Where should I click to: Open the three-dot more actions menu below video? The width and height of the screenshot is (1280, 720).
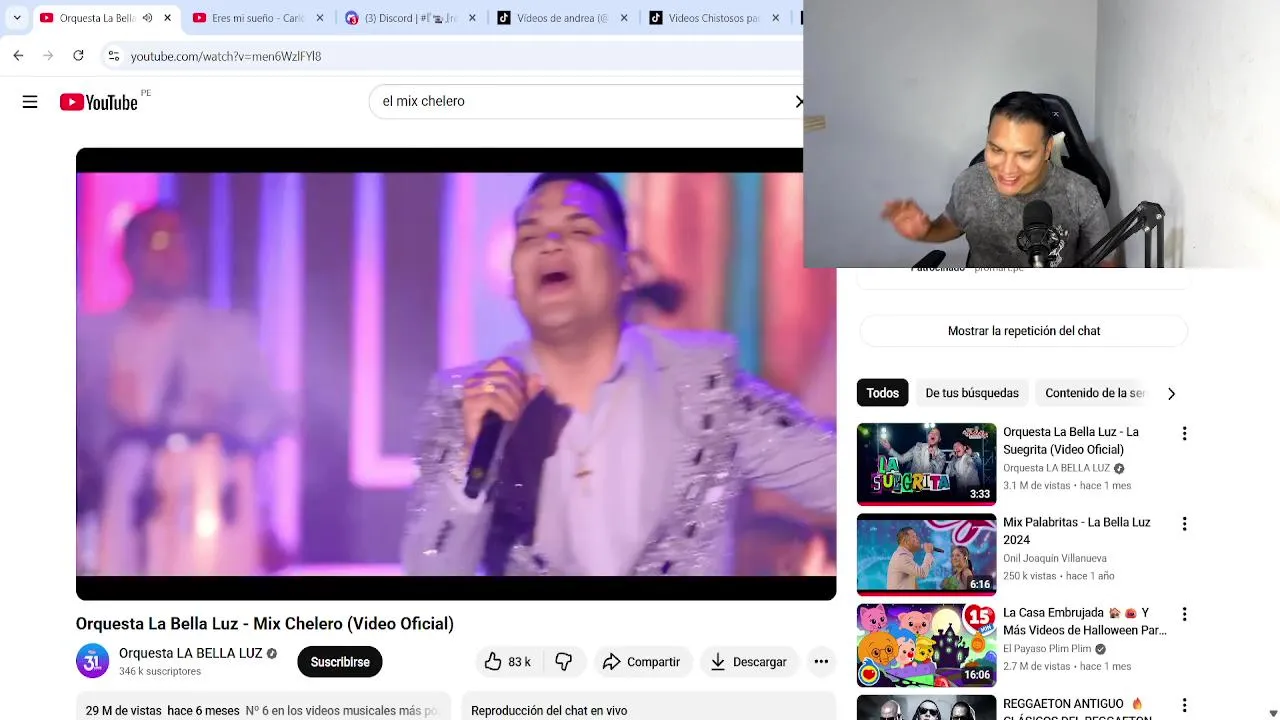click(821, 662)
